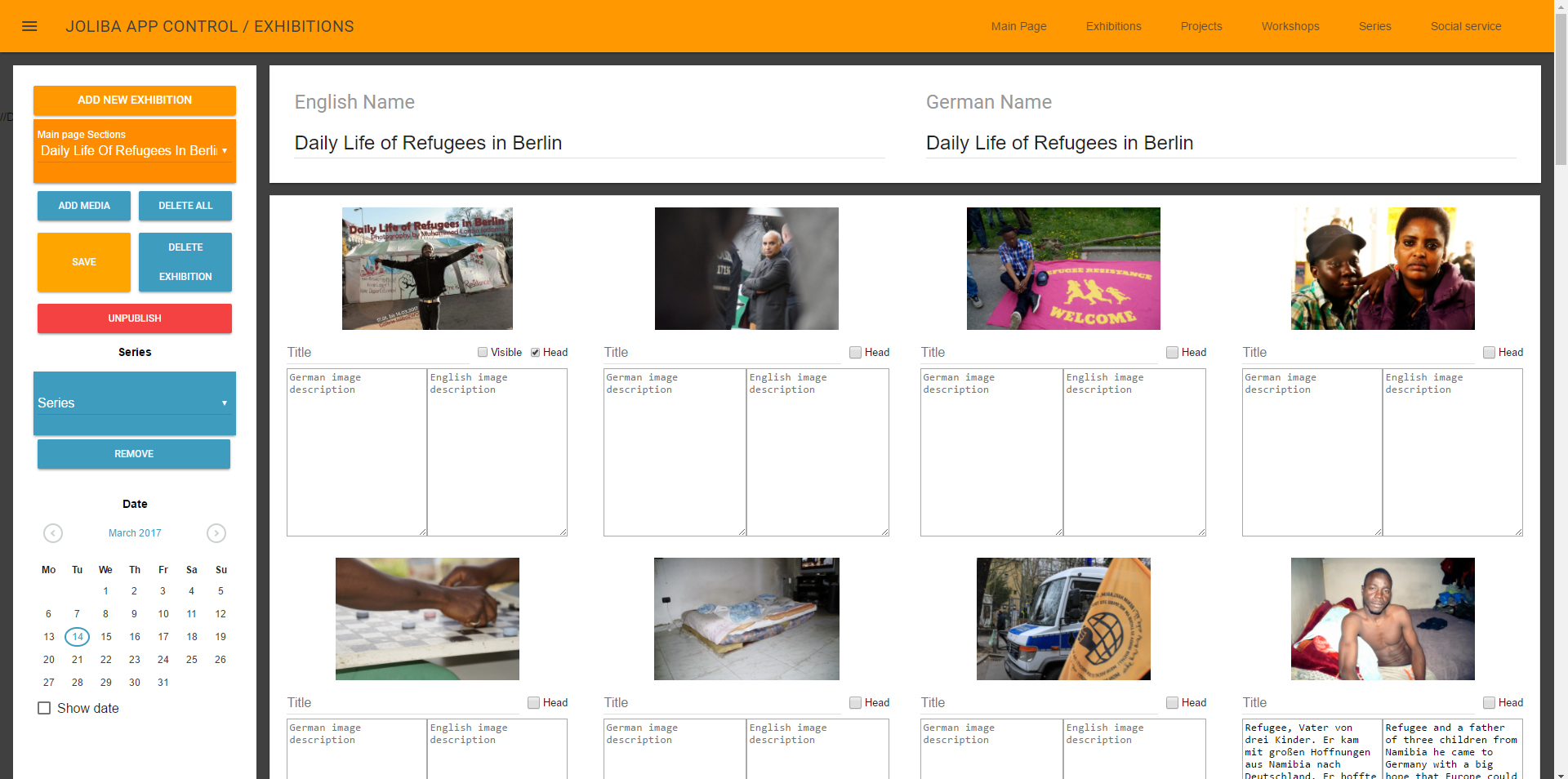The height and width of the screenshot is (779, 1568).
Task: Check Head for the Welcome banner image
Action: 1172,353
